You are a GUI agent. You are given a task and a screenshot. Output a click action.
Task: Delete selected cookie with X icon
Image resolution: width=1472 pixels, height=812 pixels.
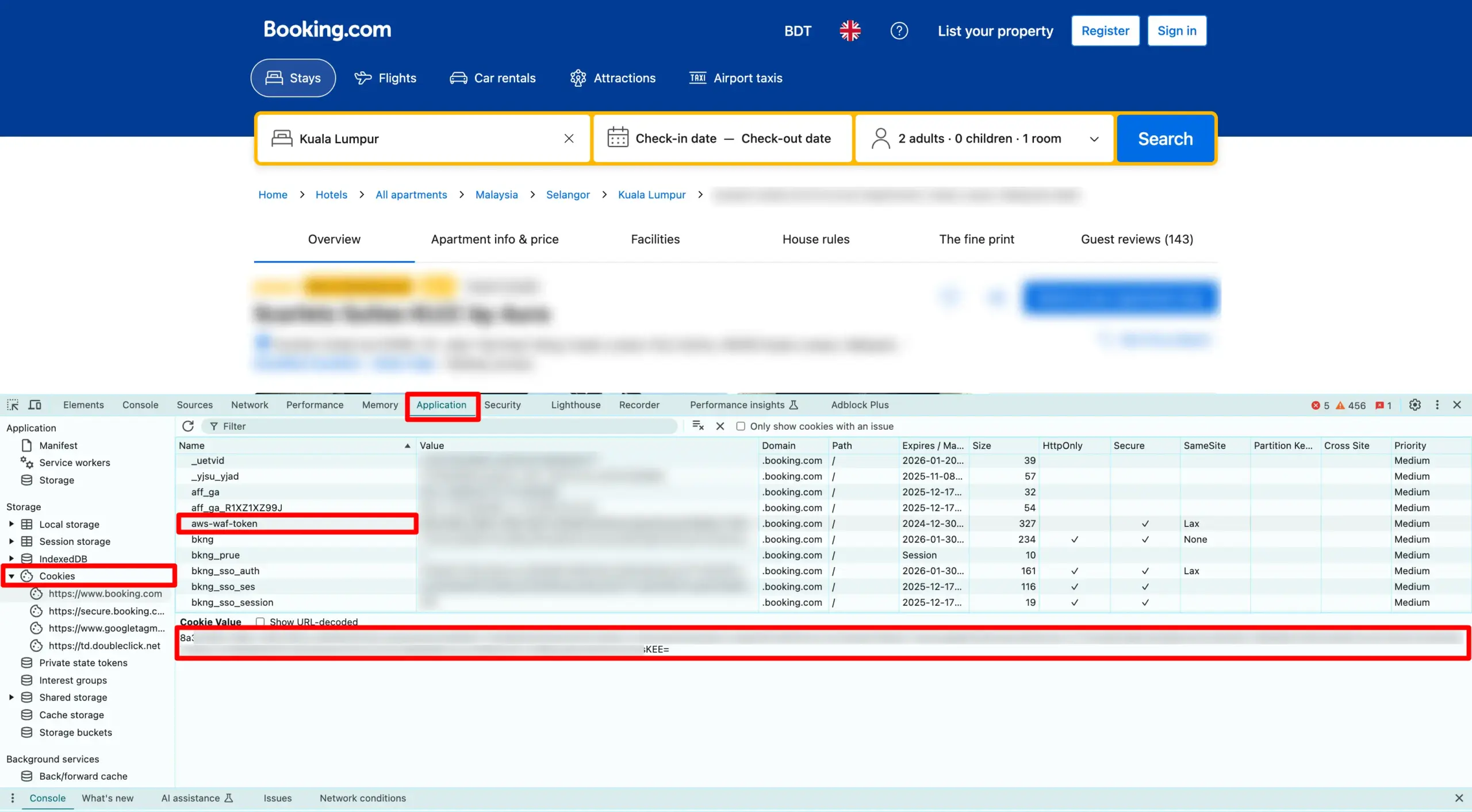coord(720,426)
